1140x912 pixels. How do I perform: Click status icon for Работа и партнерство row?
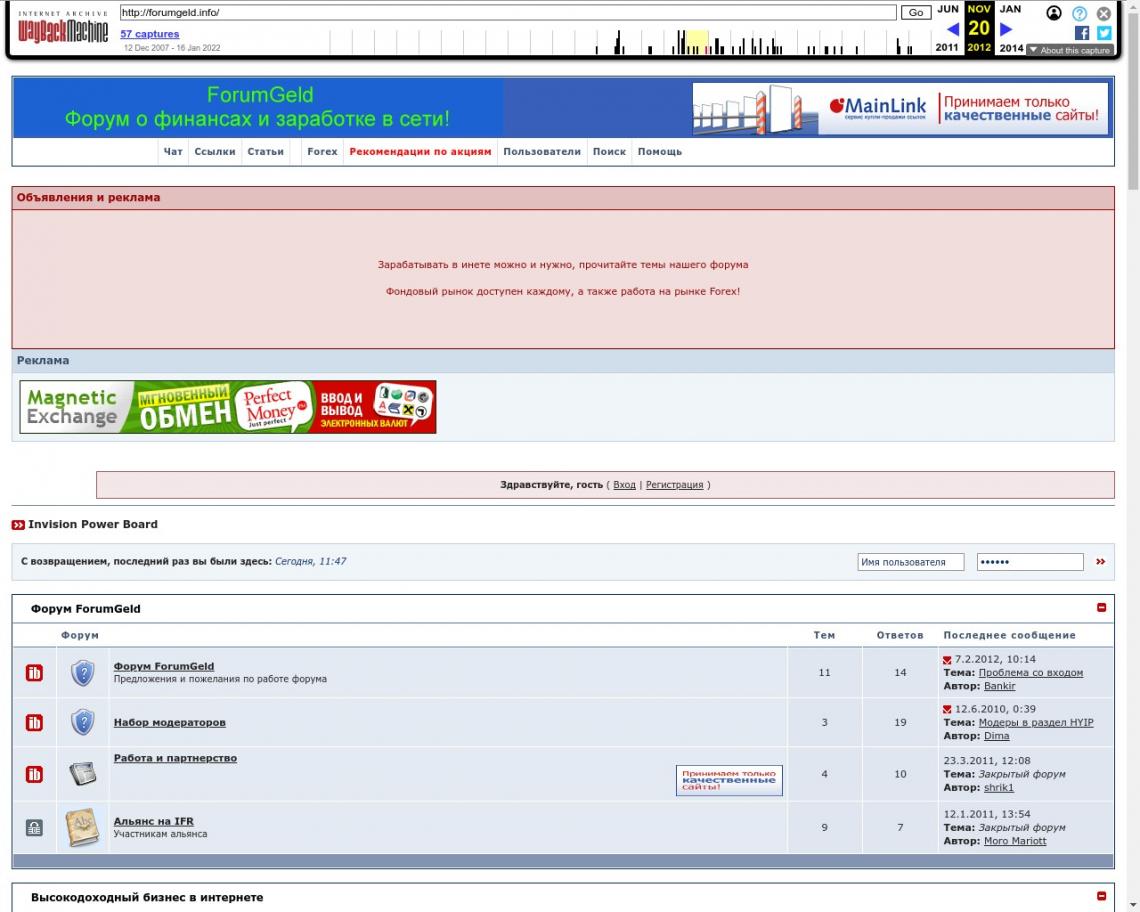(34, 774)
